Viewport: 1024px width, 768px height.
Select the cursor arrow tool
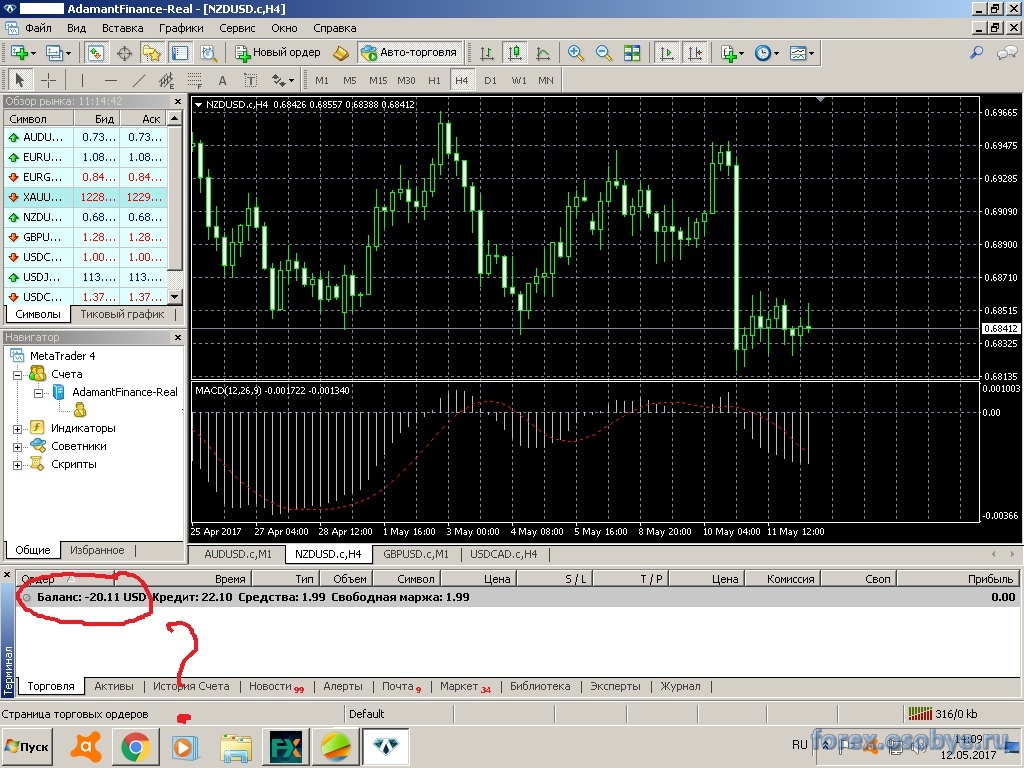click(19, 80)
